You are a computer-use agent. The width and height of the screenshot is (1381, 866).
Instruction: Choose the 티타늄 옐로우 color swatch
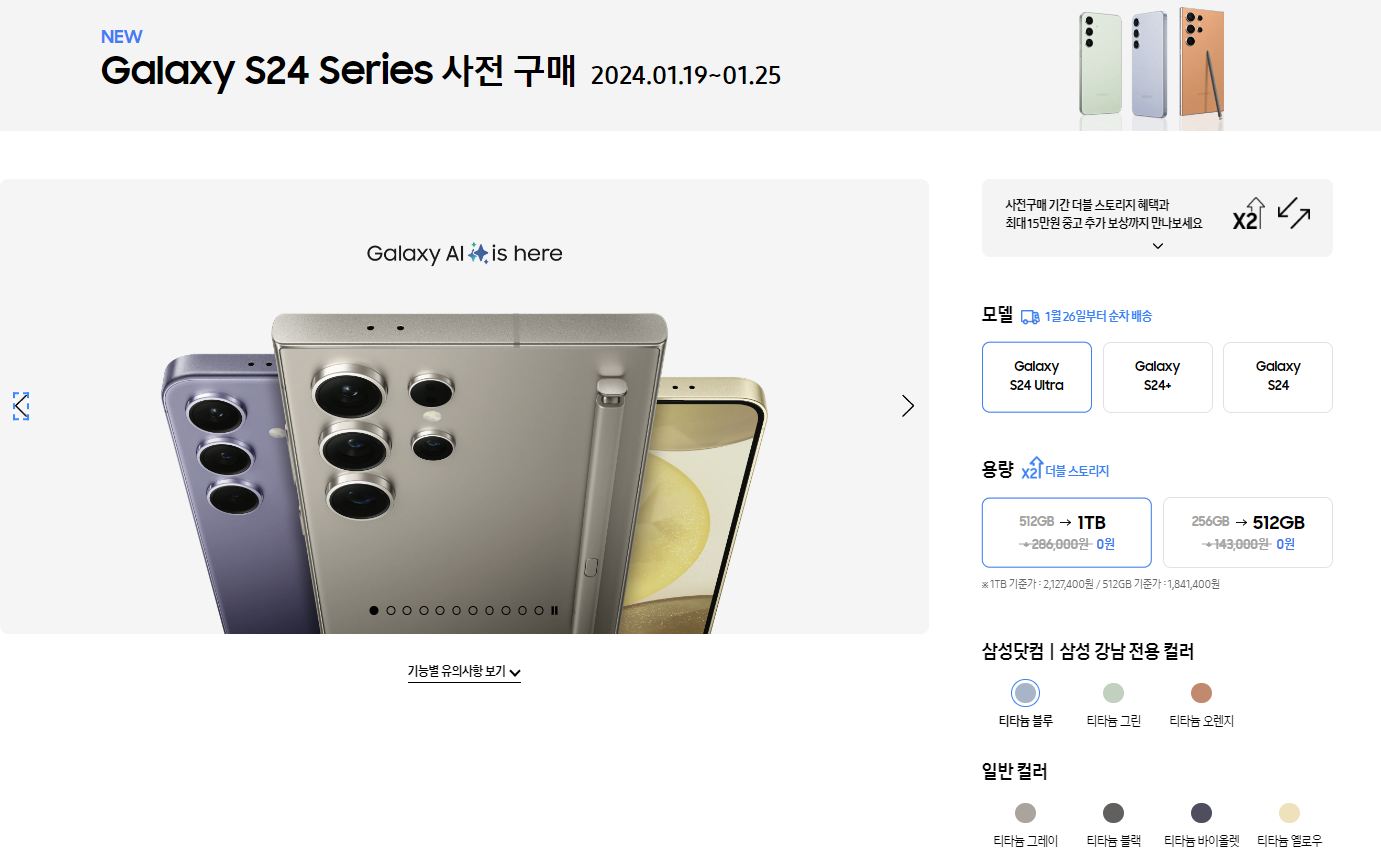(1289, 813)
